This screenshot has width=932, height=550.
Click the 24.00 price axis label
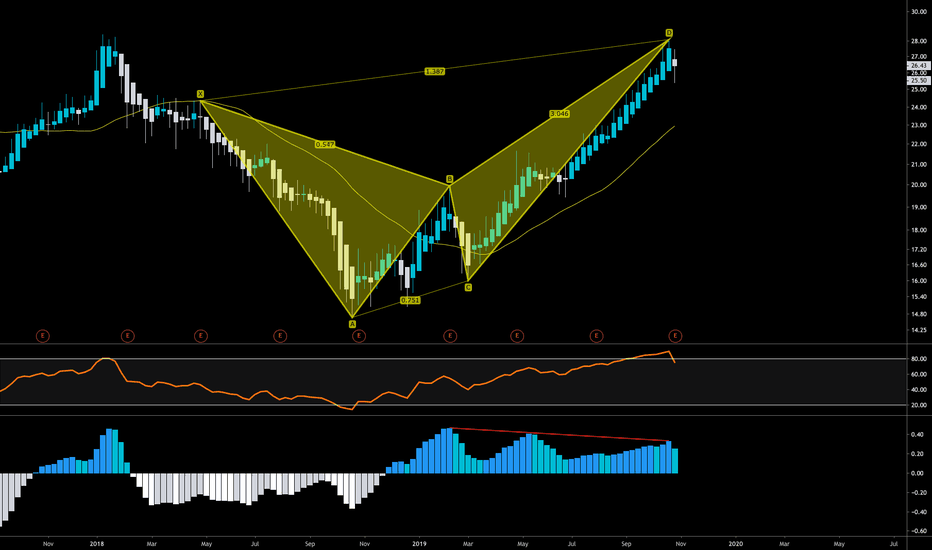coord(919,108)
